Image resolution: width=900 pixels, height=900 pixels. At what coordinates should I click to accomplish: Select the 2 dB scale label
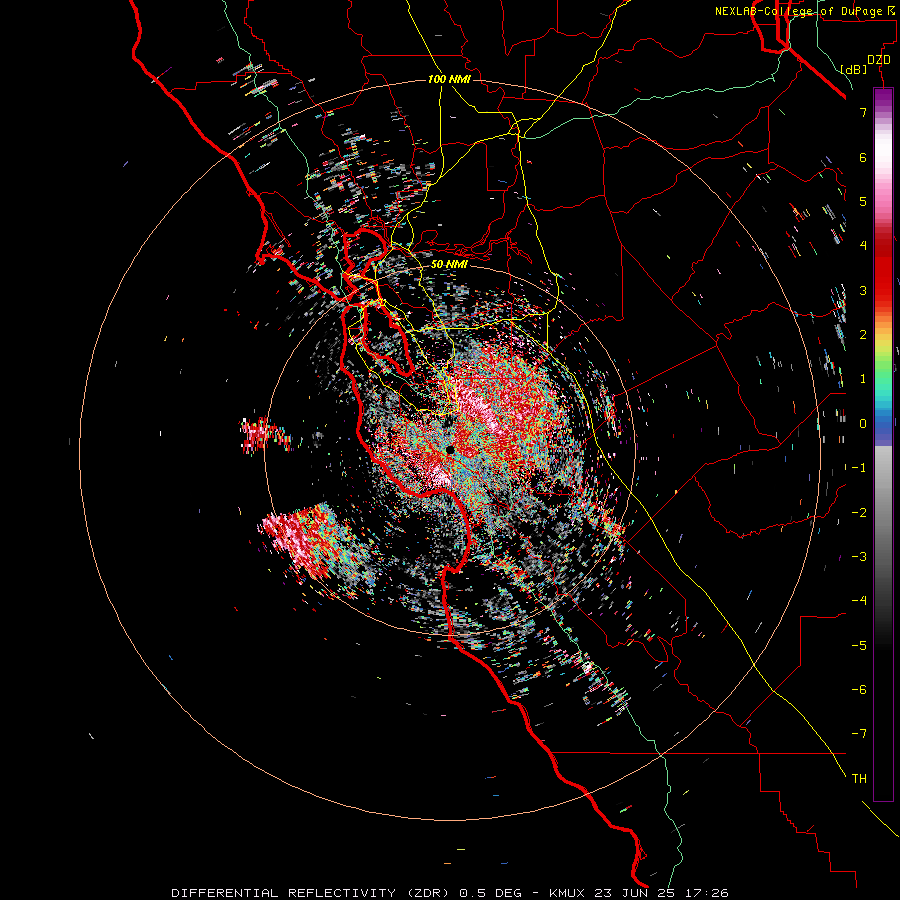(863, 335)
